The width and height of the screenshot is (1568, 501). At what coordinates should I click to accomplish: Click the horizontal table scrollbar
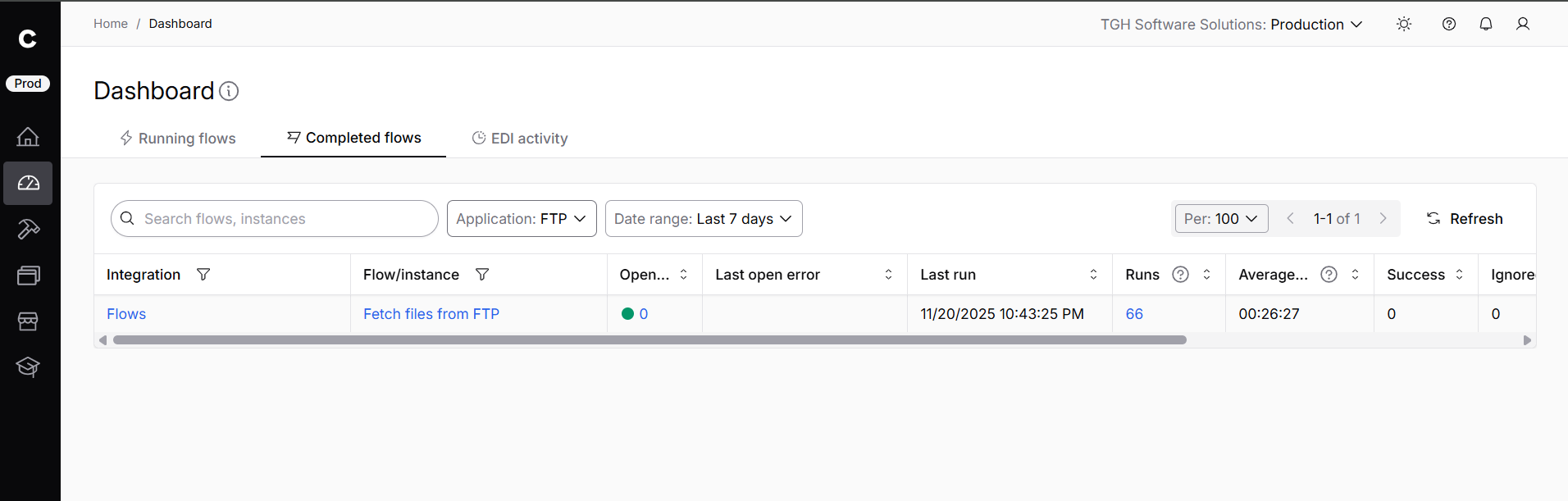(650, 340)
